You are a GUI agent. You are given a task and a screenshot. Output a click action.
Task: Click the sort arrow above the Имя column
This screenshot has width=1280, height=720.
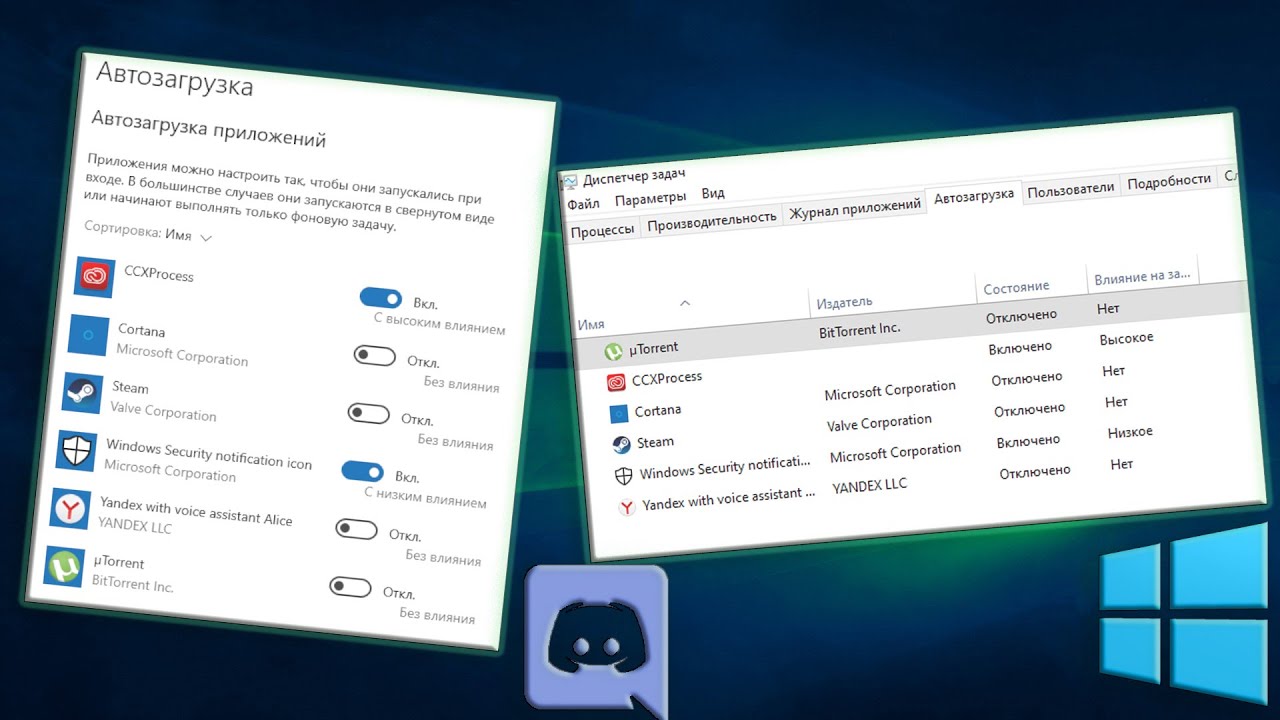pyautogui.click(x=685, y=302)
